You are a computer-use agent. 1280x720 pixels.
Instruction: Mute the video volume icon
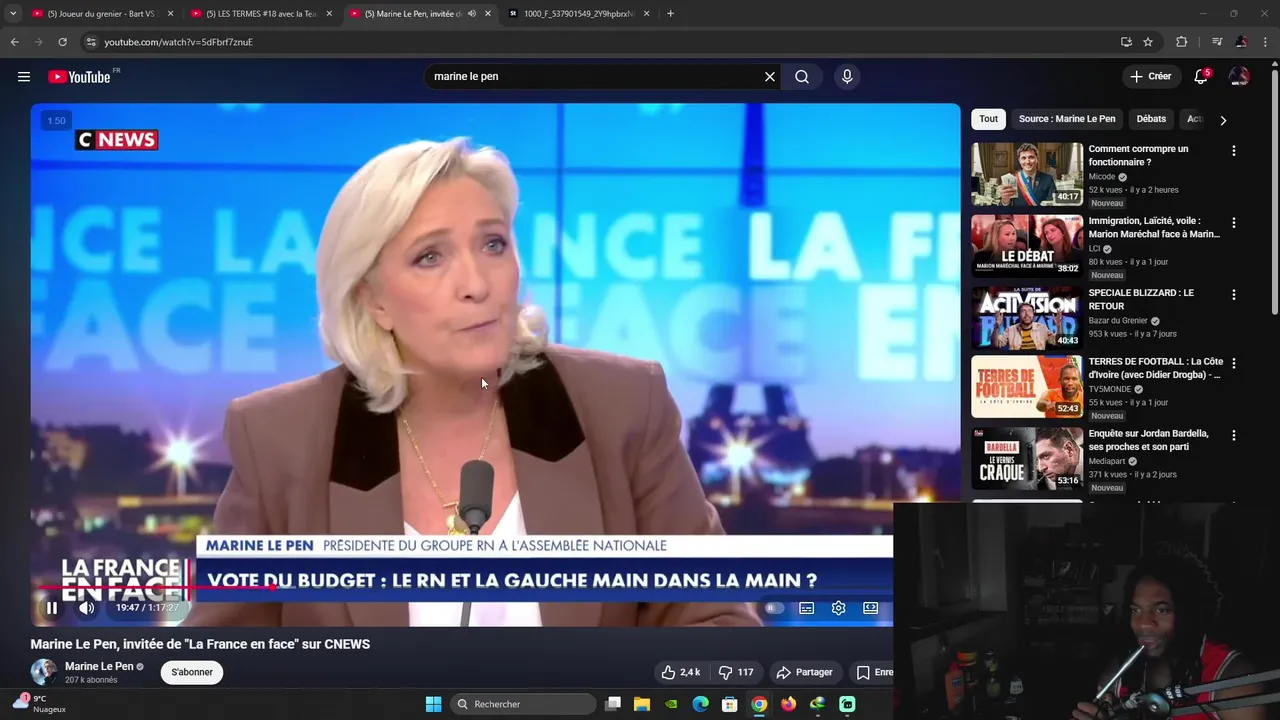pos(87,608)
